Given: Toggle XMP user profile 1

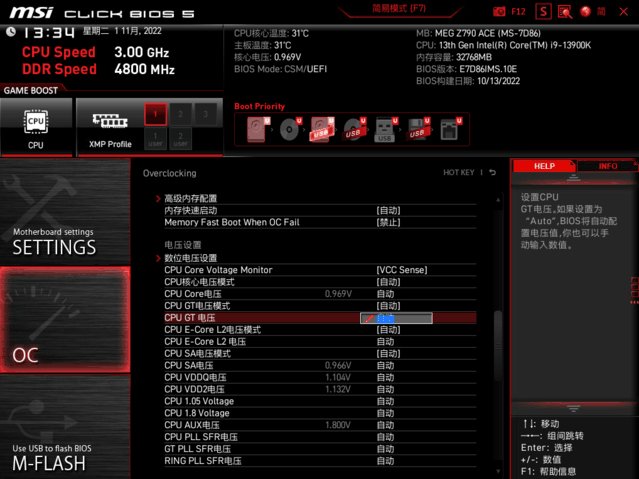Looking at the screenshot, I should tap(155, 138).
